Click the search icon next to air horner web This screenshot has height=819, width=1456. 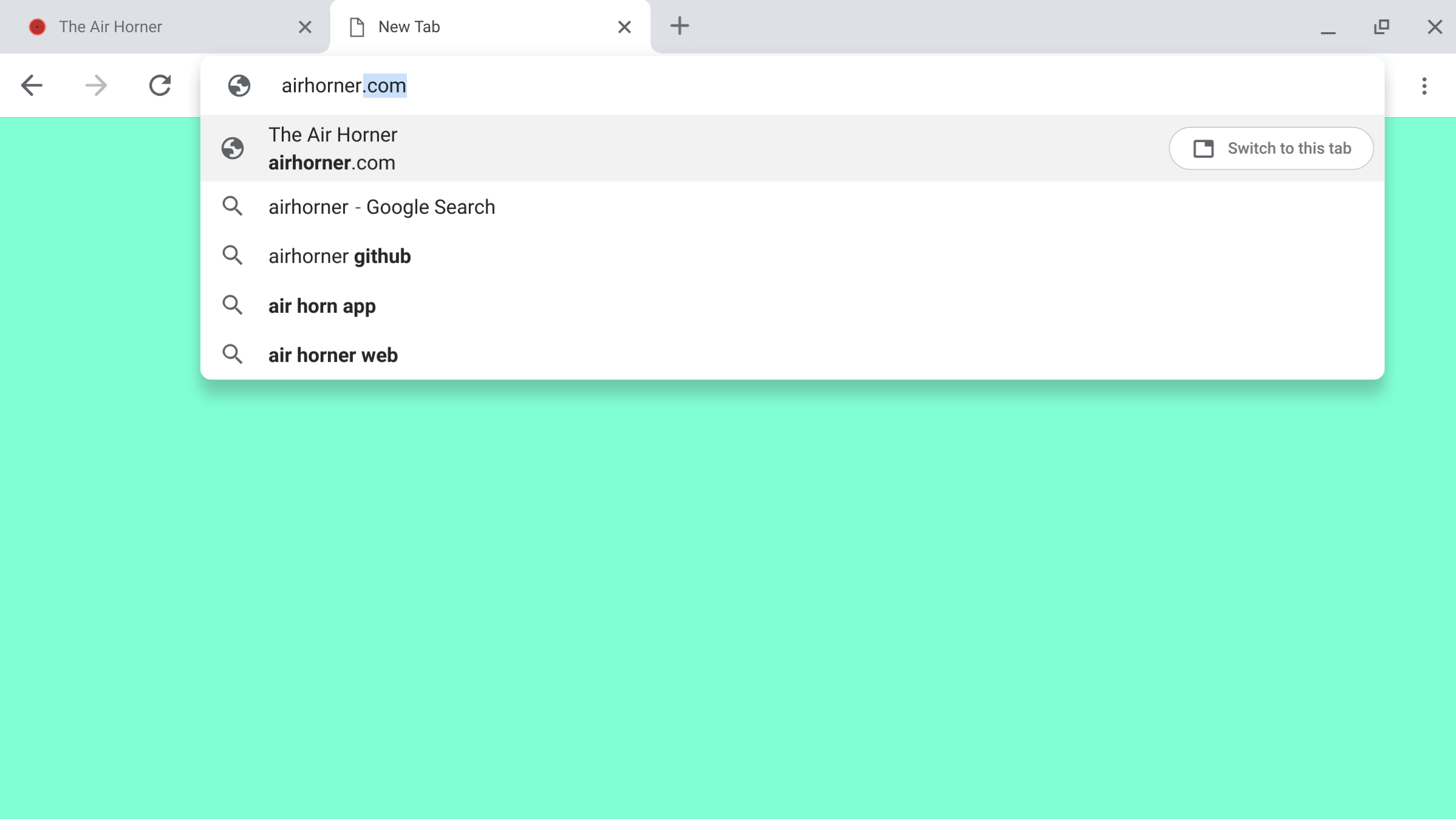pos(232,355)
